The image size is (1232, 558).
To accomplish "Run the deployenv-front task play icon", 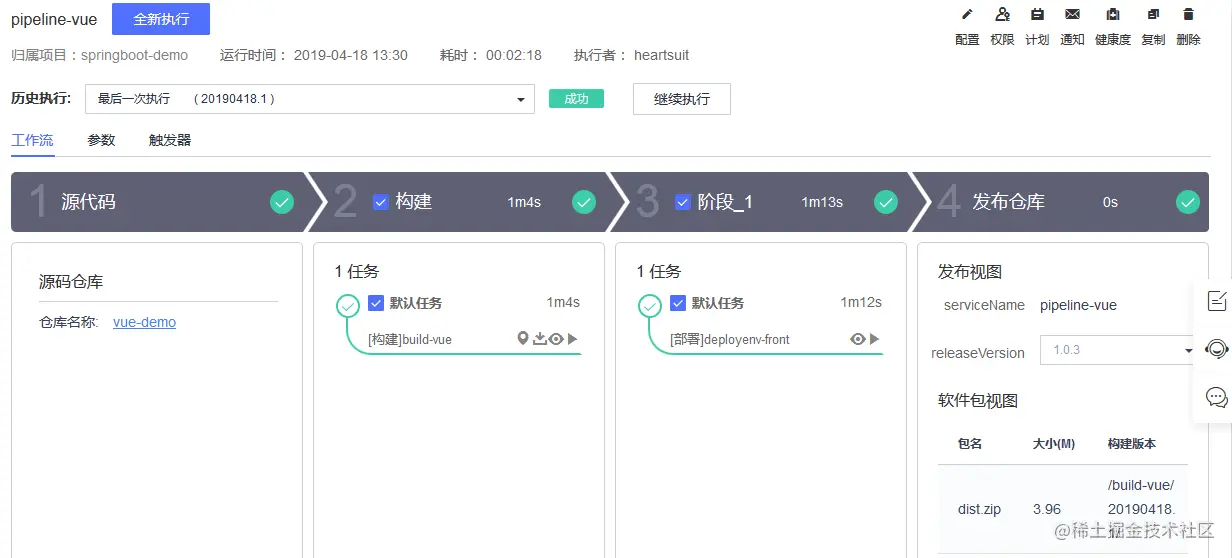I will tap(874, 339).
